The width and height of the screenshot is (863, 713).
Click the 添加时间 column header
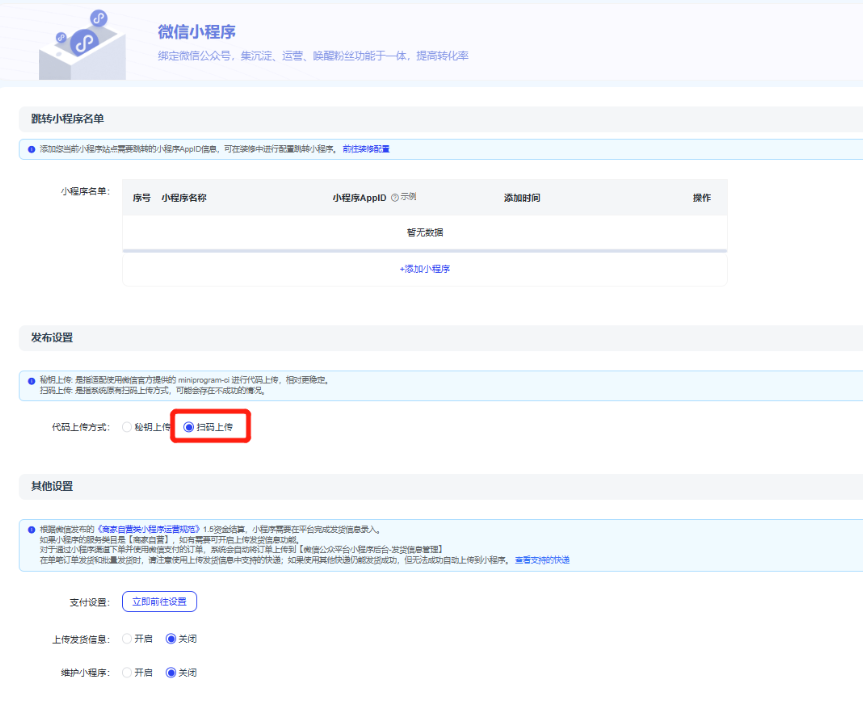522,198
